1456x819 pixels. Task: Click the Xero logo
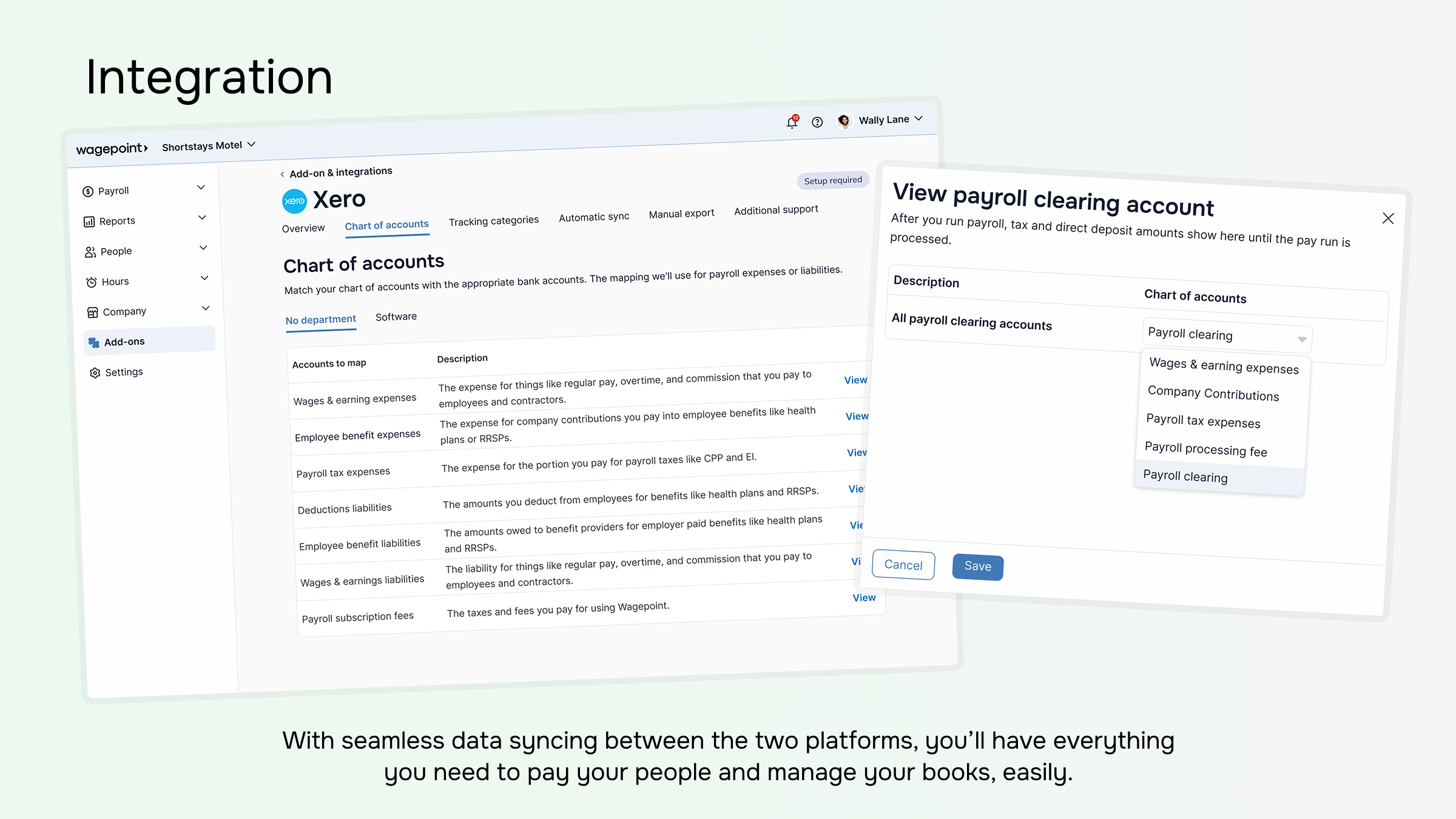294,201
